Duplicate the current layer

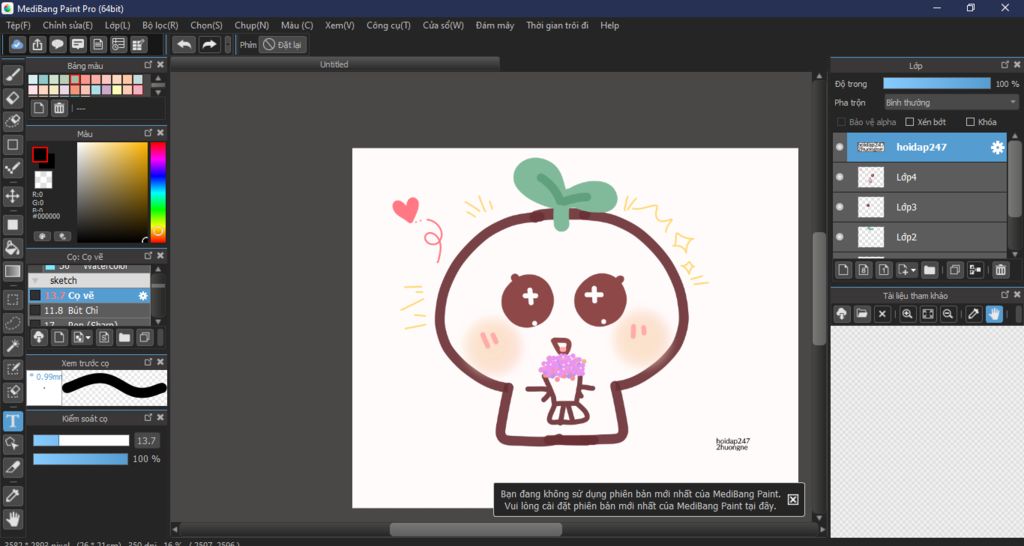955,270
